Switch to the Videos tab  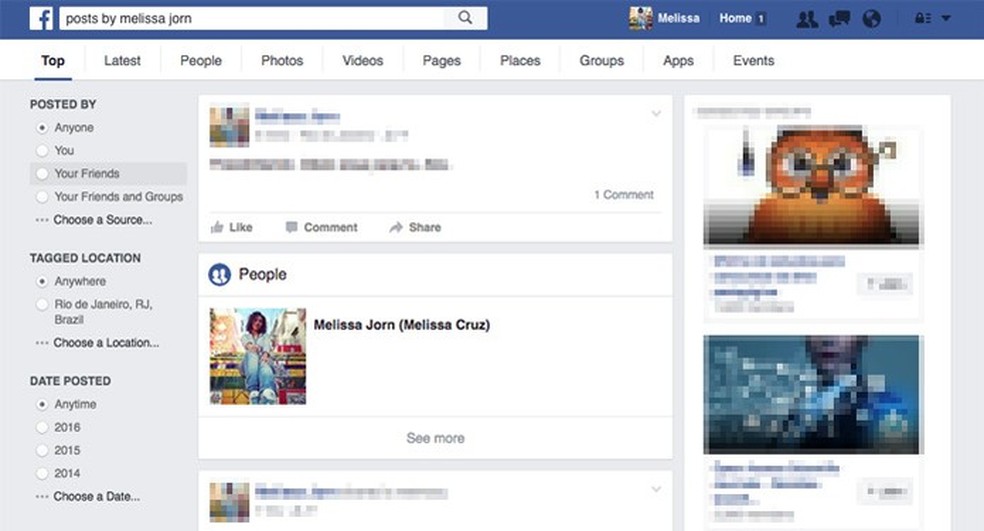tap(363, 61)
